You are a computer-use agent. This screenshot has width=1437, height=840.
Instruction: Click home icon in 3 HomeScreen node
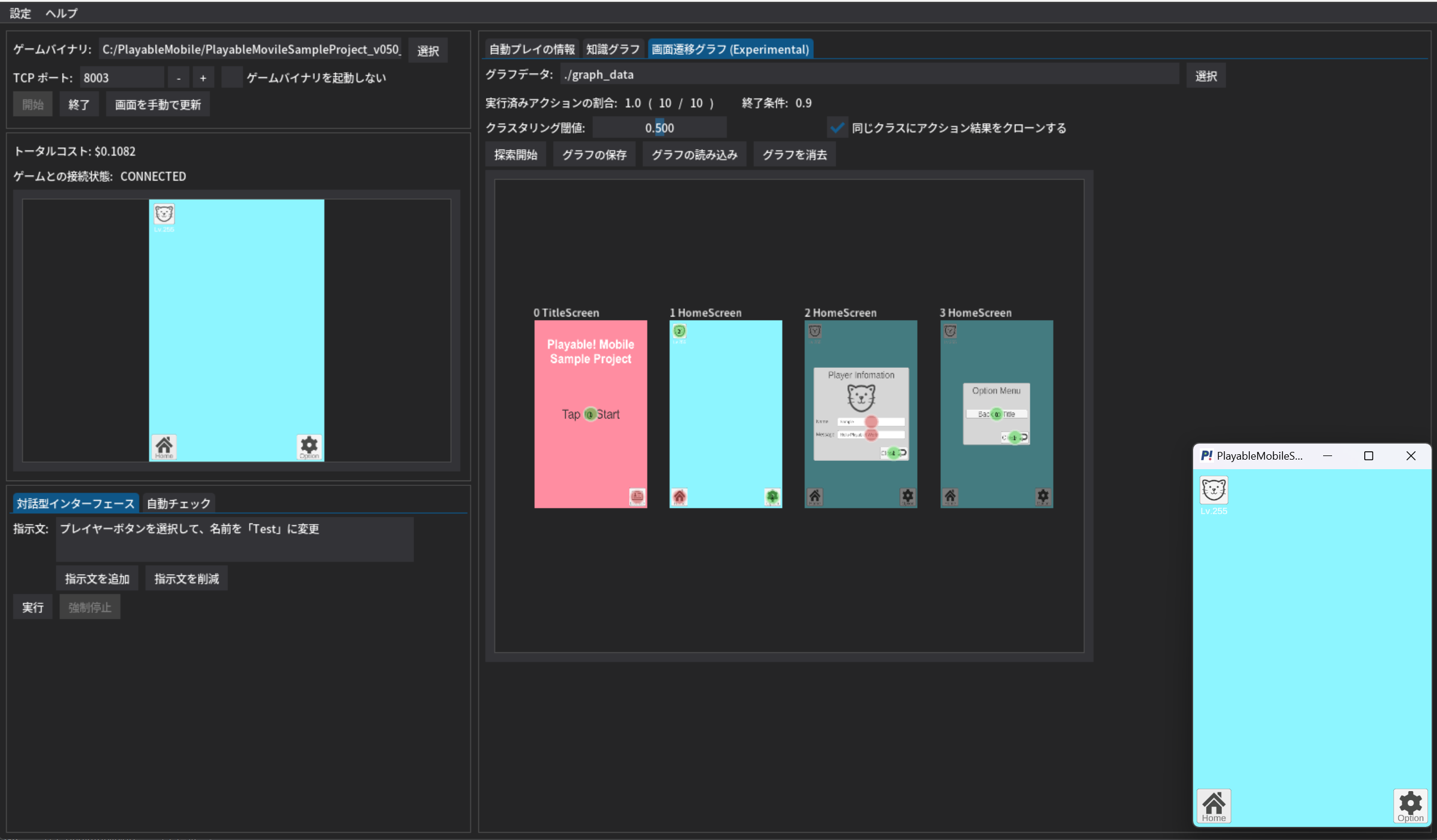pyautogui.click(x=950, y=496)
